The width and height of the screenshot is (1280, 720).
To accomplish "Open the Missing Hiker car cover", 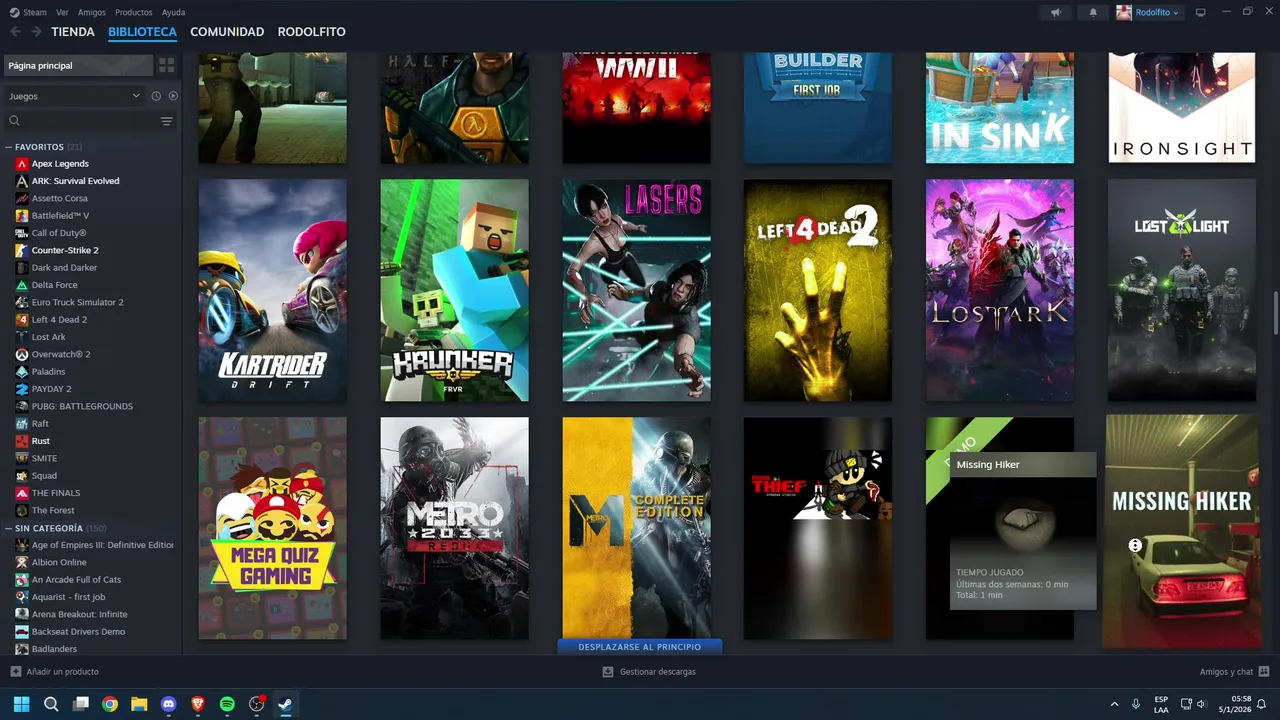I will pyautogui.click(x=1182, y=531).
